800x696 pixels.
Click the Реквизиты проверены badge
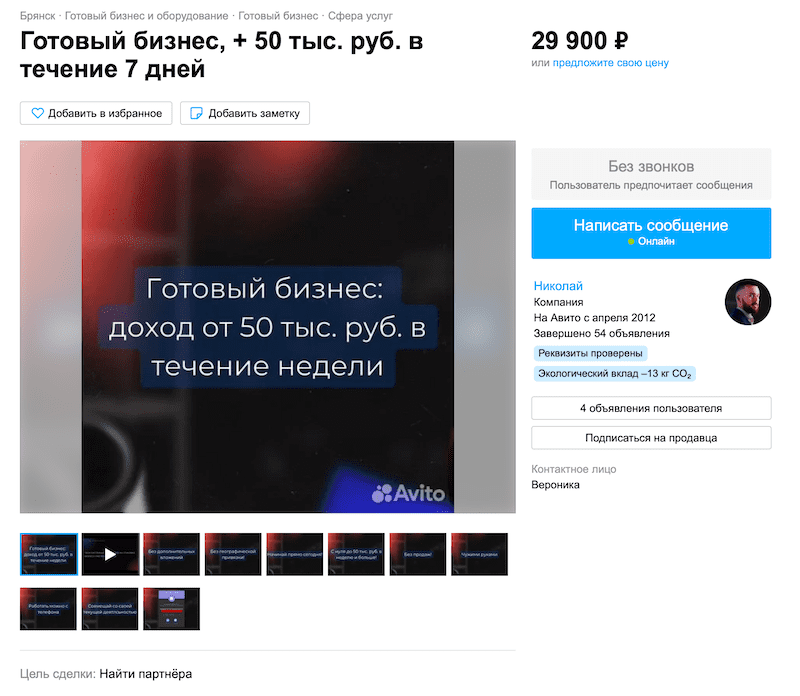590,353
